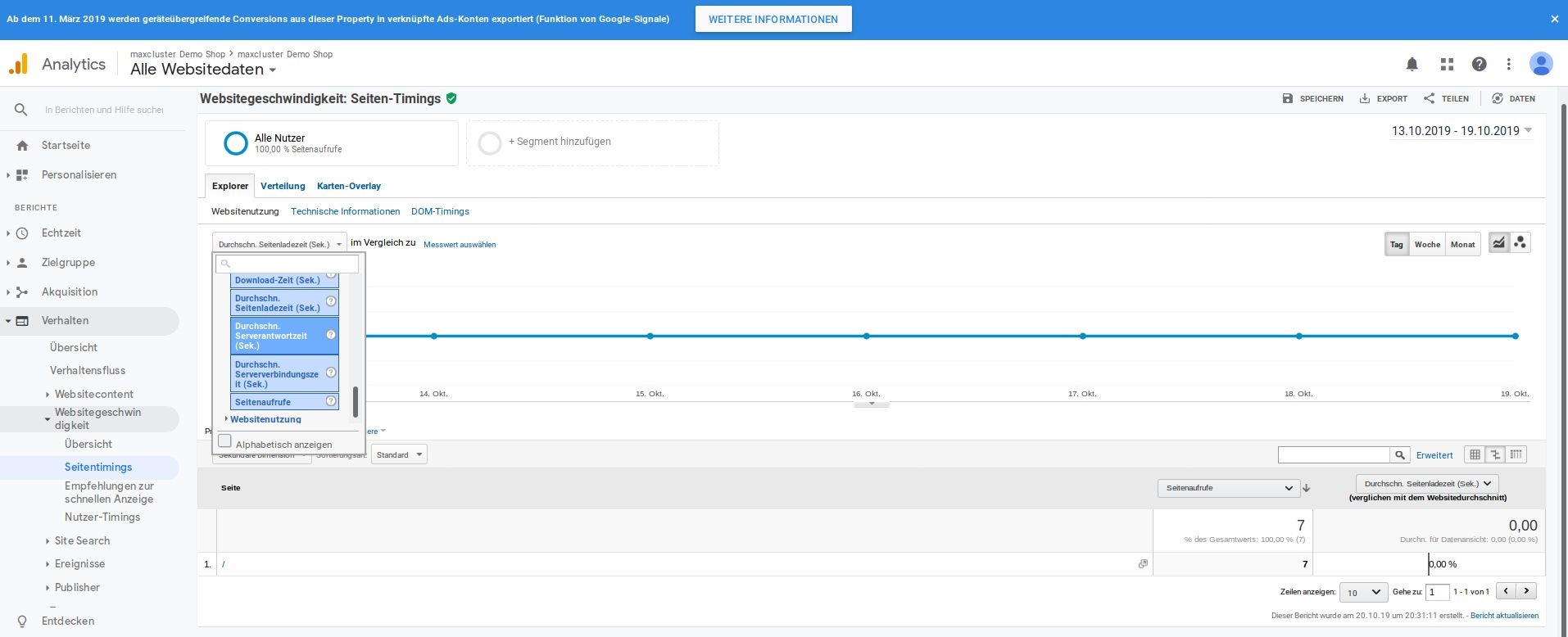Viewport: 1568px width, 637px height.
Task: Switch to data table view icon
Action: [1475, 454]
